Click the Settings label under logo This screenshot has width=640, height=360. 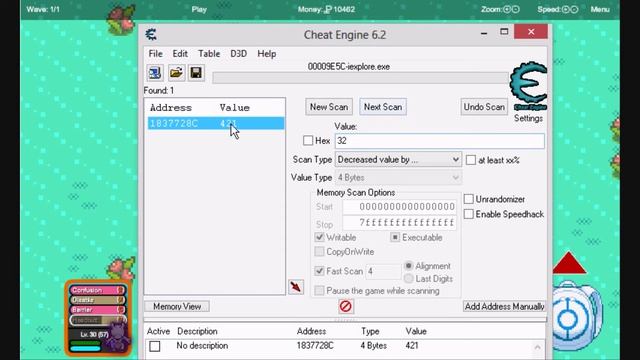[x=528, y=118]
